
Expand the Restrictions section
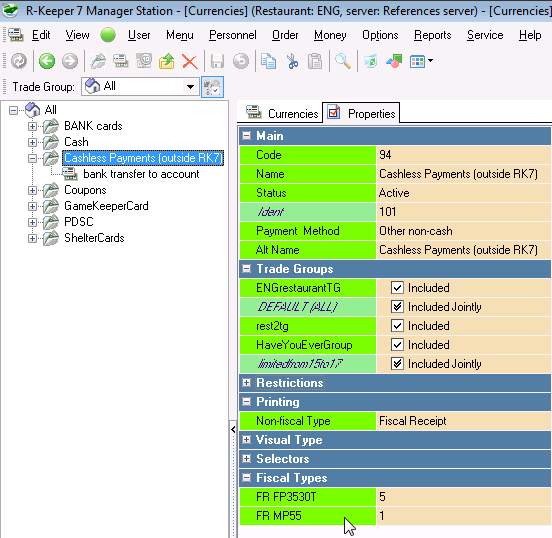[x=247, y=383]
